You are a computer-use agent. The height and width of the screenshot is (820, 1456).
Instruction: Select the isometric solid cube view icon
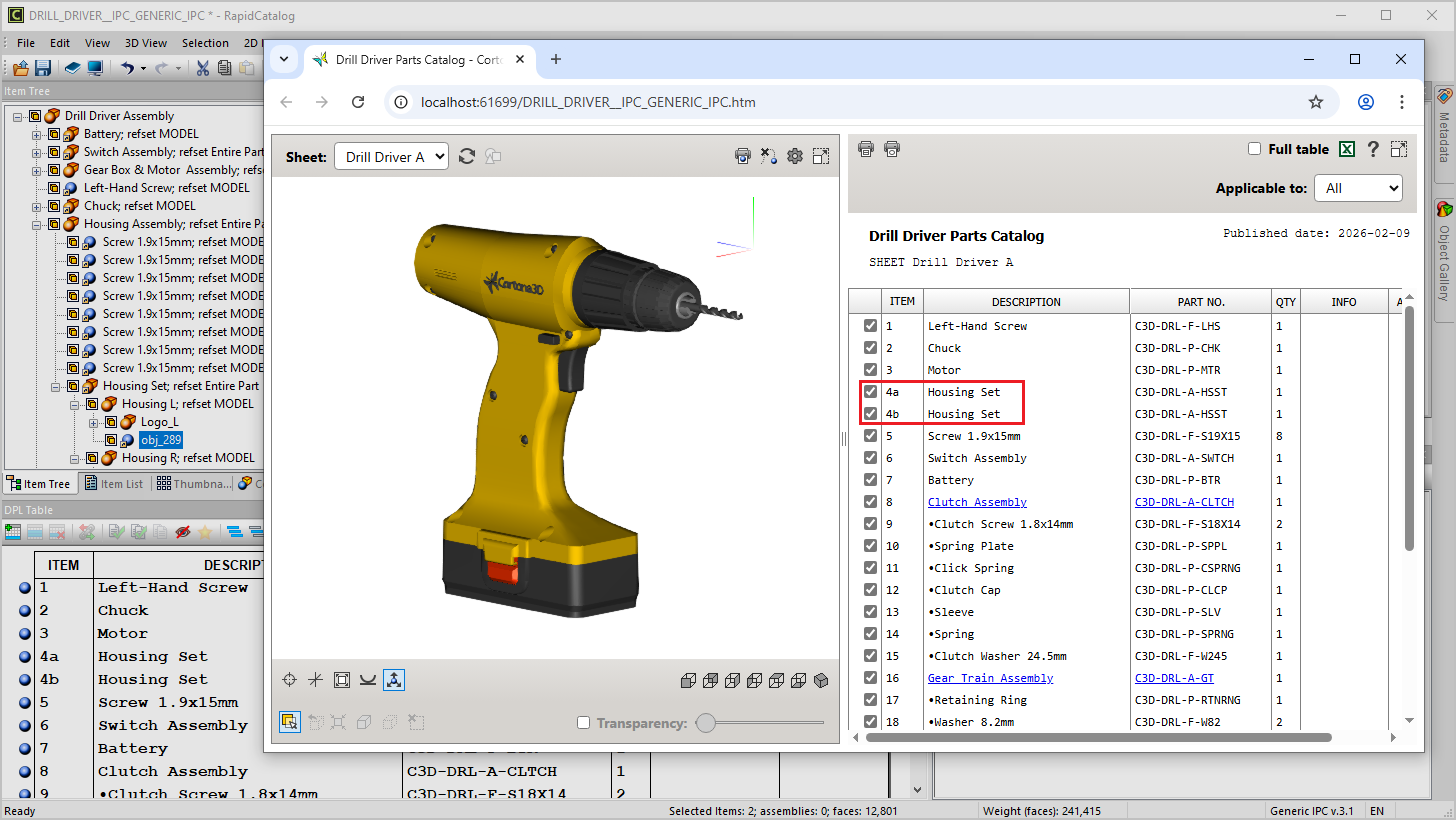click(821, 681)
